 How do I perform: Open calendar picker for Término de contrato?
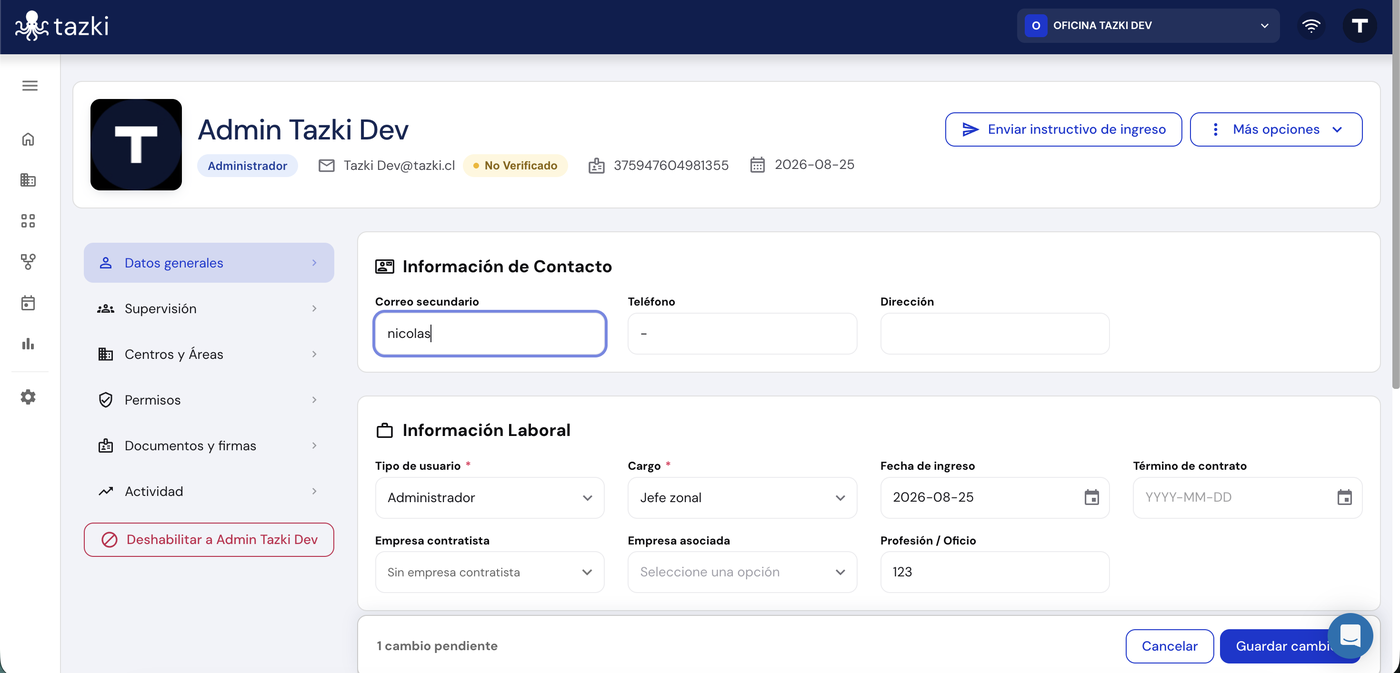pos(1345,498)
